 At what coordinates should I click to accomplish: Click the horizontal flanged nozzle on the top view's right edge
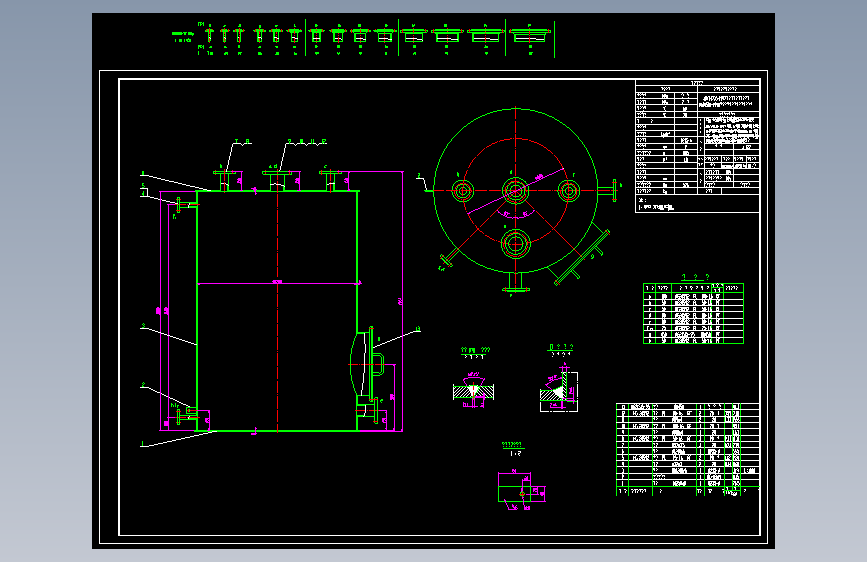[x=607, y=191]
